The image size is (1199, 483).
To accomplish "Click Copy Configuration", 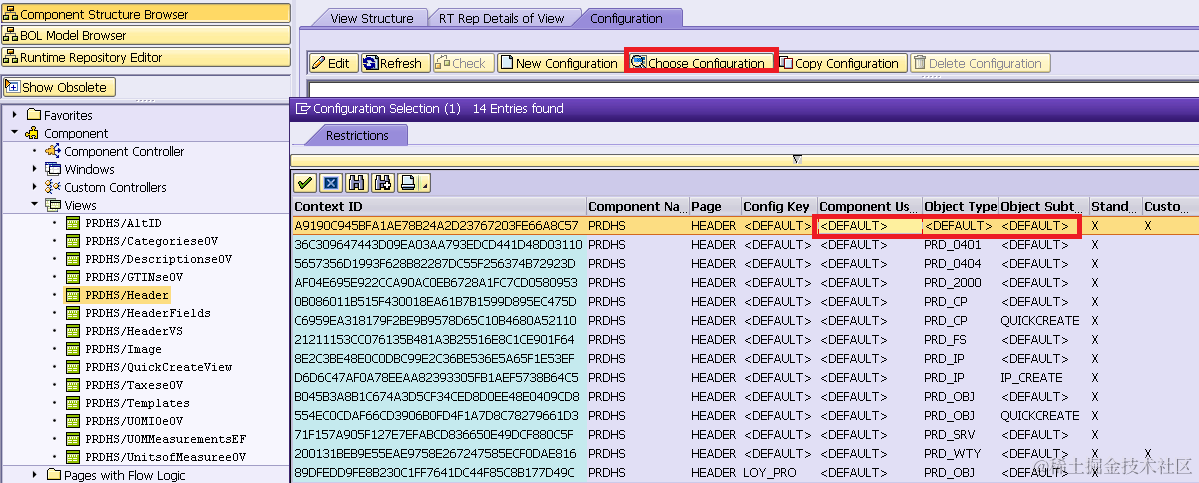I will point(841,63).
